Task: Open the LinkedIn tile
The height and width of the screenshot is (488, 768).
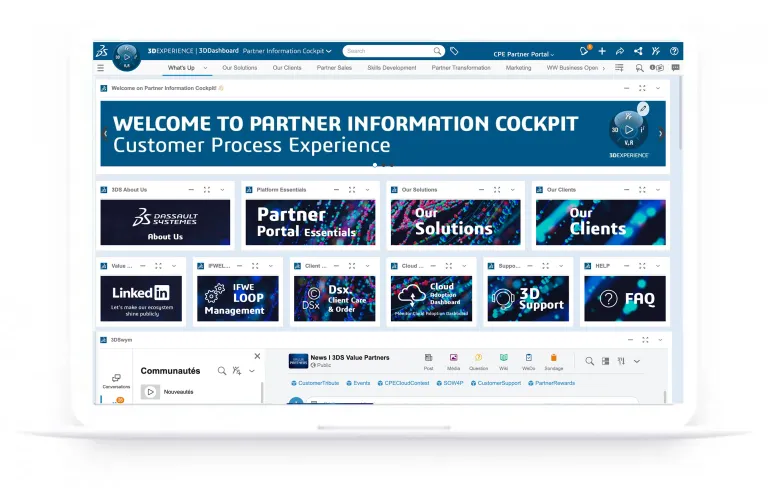Action: 141,298
